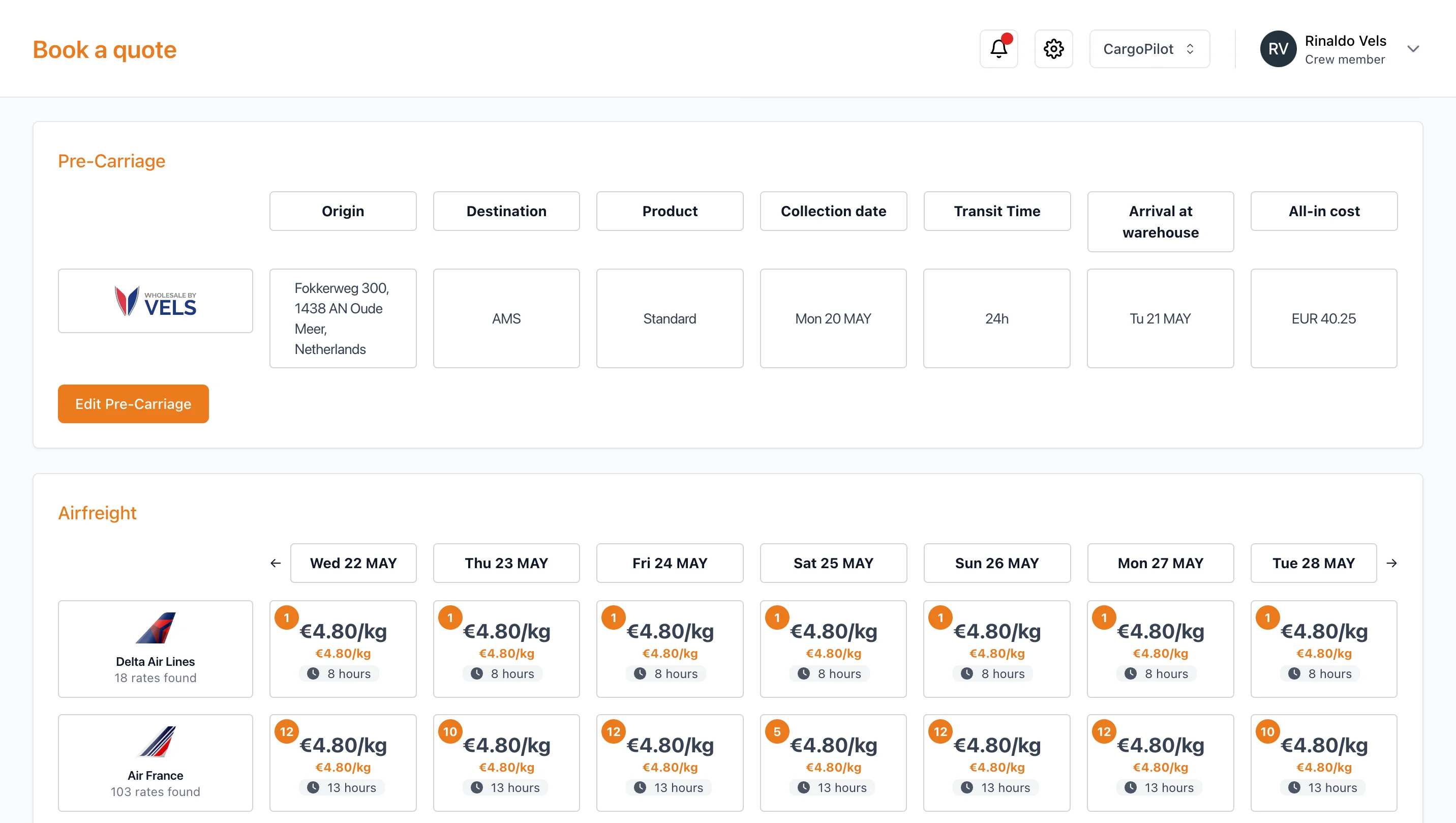Choose Delta rate for Thu 23 MAY
The width and height of the screenshot is (1456, 823).
pyautogui.click(x=506, y=649)
